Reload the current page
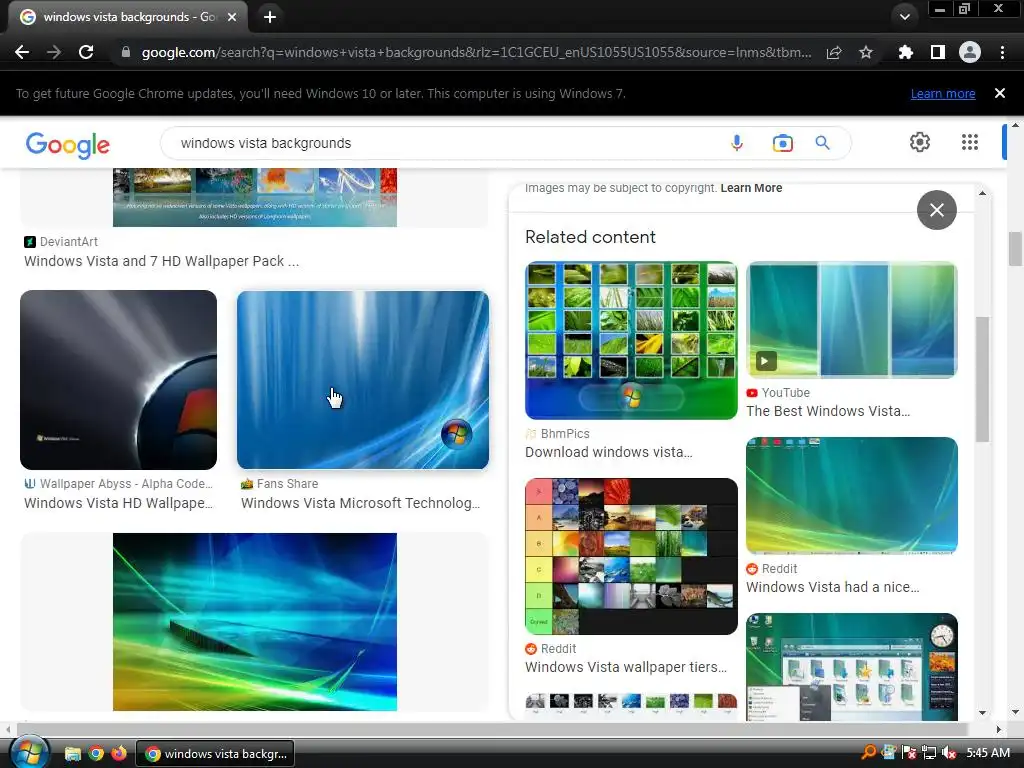The image size is (1024, 768). (x=86, y=52)
